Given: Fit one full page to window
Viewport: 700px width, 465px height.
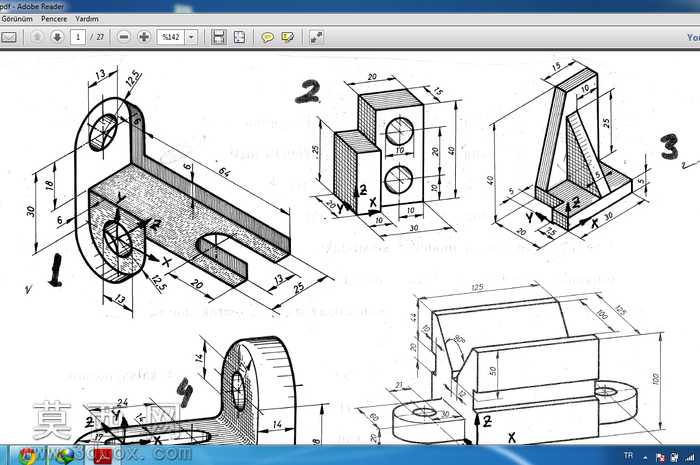Looking at the screenshot, I should point(239,37).
